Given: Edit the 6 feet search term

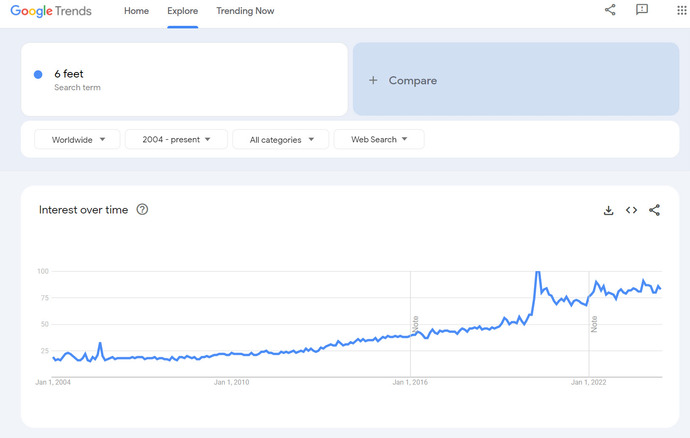Looking at the screenshot, I should (x=69, y=74).
